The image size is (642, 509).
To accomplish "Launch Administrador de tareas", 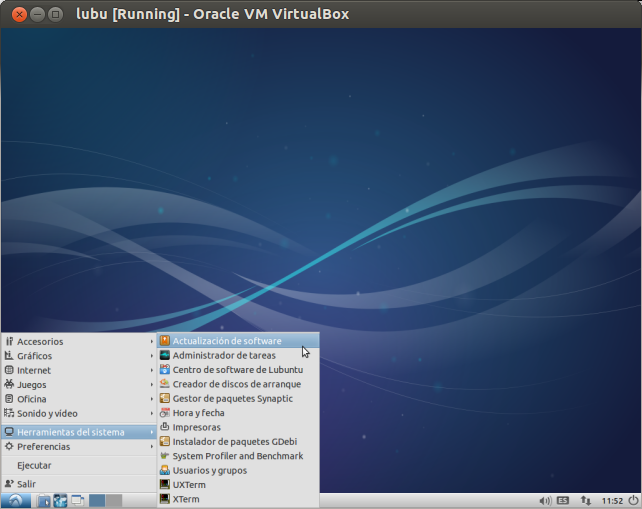I will coord(224,355).
